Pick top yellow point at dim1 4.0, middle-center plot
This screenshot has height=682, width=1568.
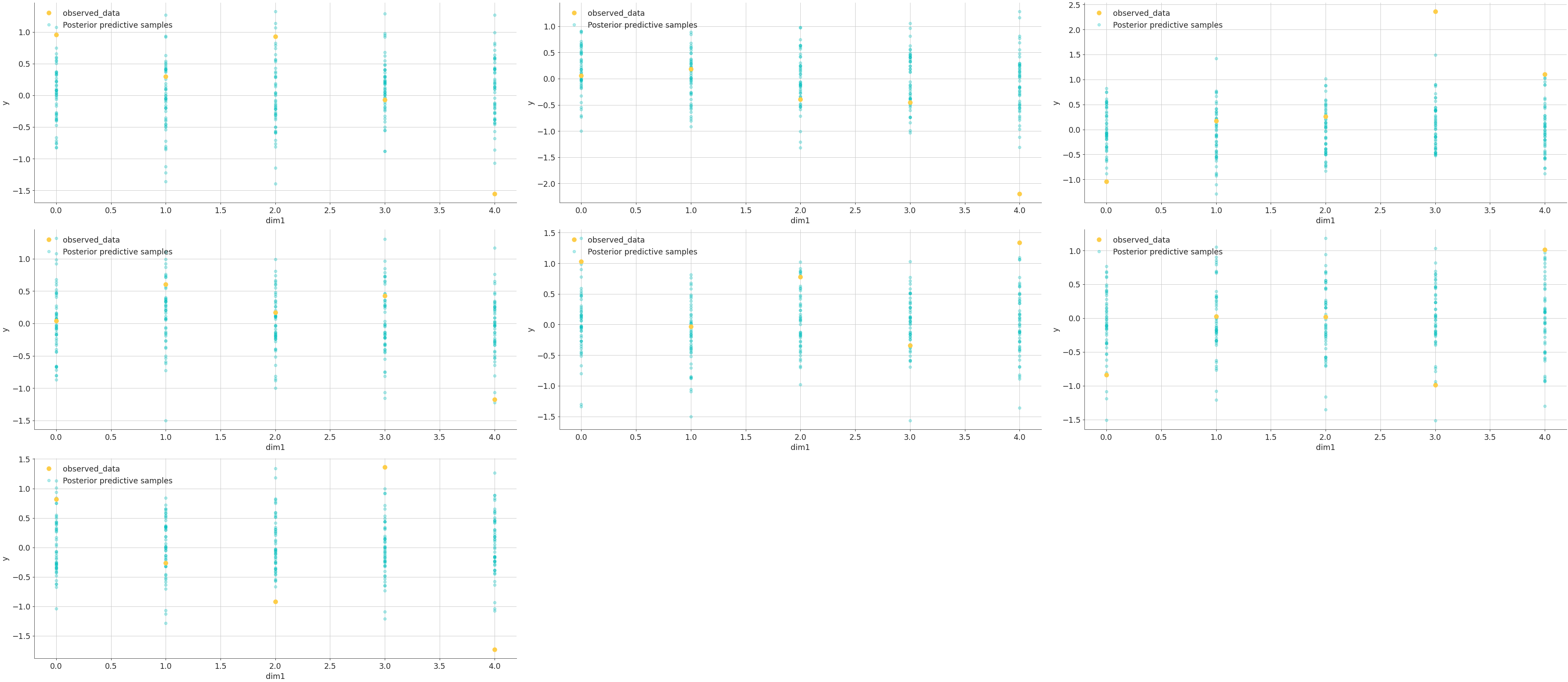1019,243
